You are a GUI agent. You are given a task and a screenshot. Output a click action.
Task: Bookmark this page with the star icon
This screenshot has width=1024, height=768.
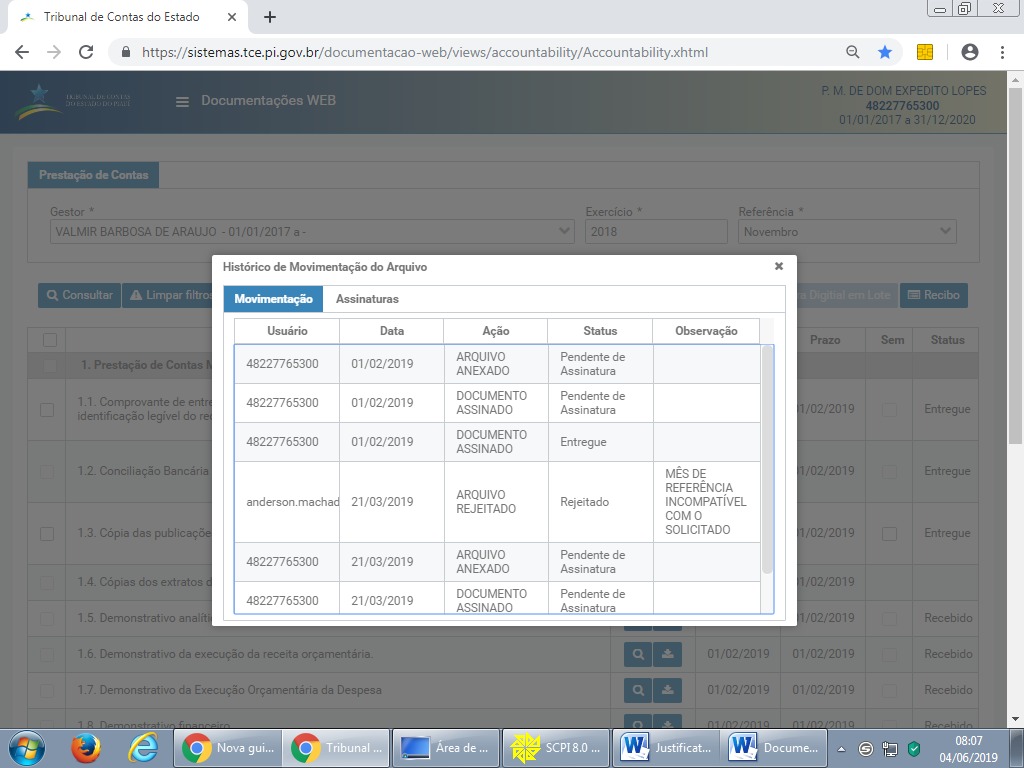(885, 52)
